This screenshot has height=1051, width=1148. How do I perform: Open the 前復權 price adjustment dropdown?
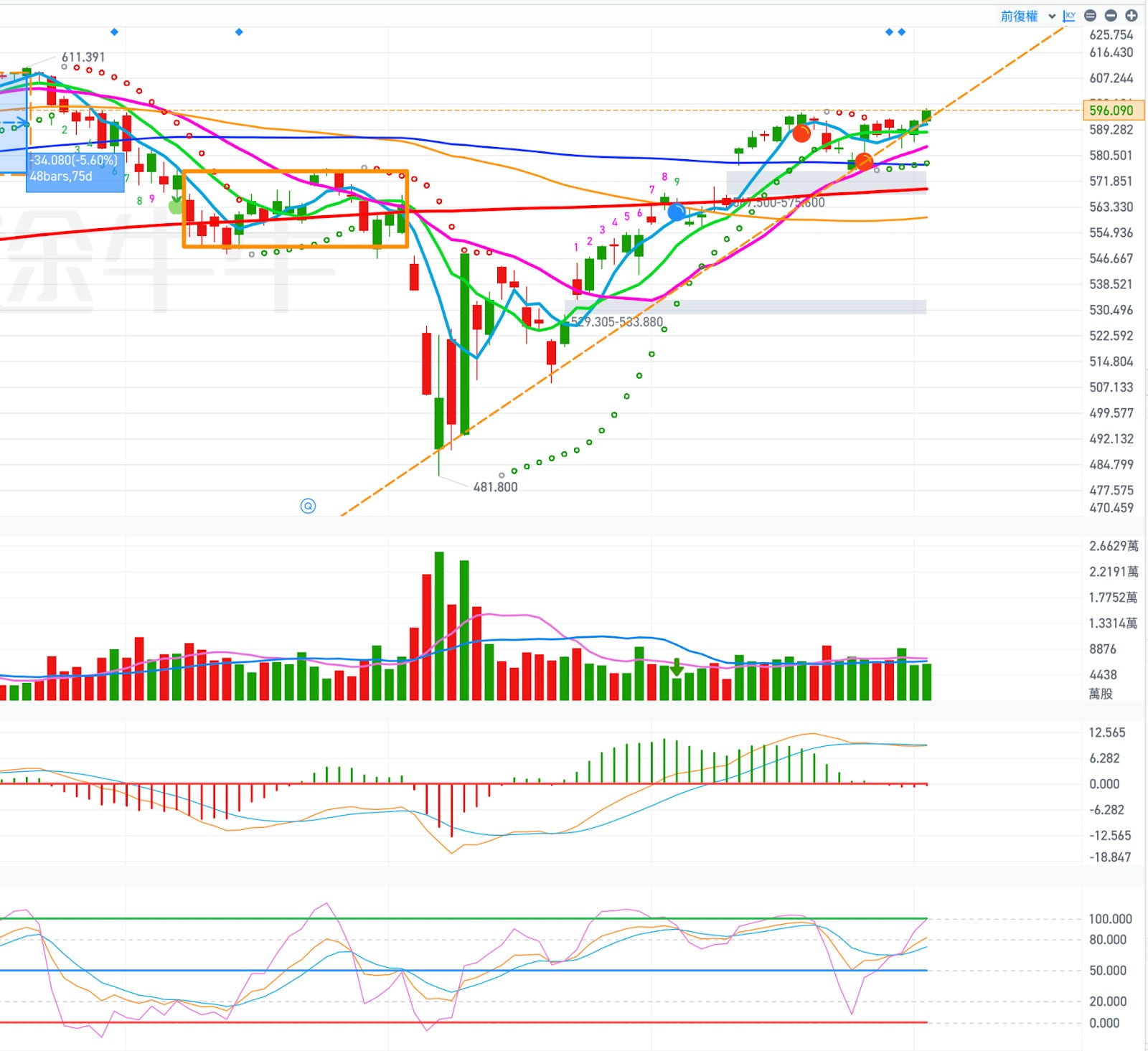coord(1027,16)
